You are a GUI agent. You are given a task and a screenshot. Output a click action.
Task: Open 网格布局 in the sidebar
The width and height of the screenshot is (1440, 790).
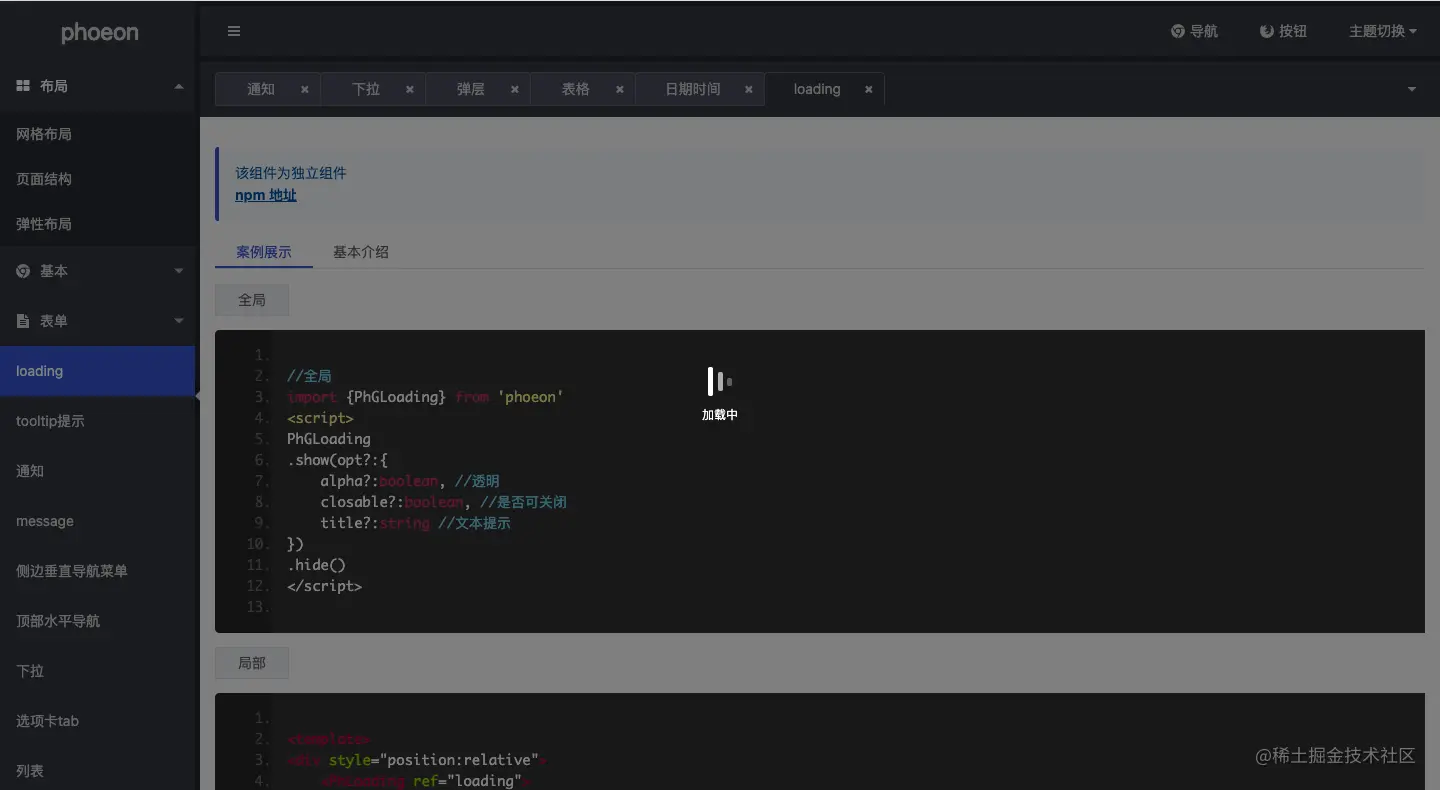(98, 134)
